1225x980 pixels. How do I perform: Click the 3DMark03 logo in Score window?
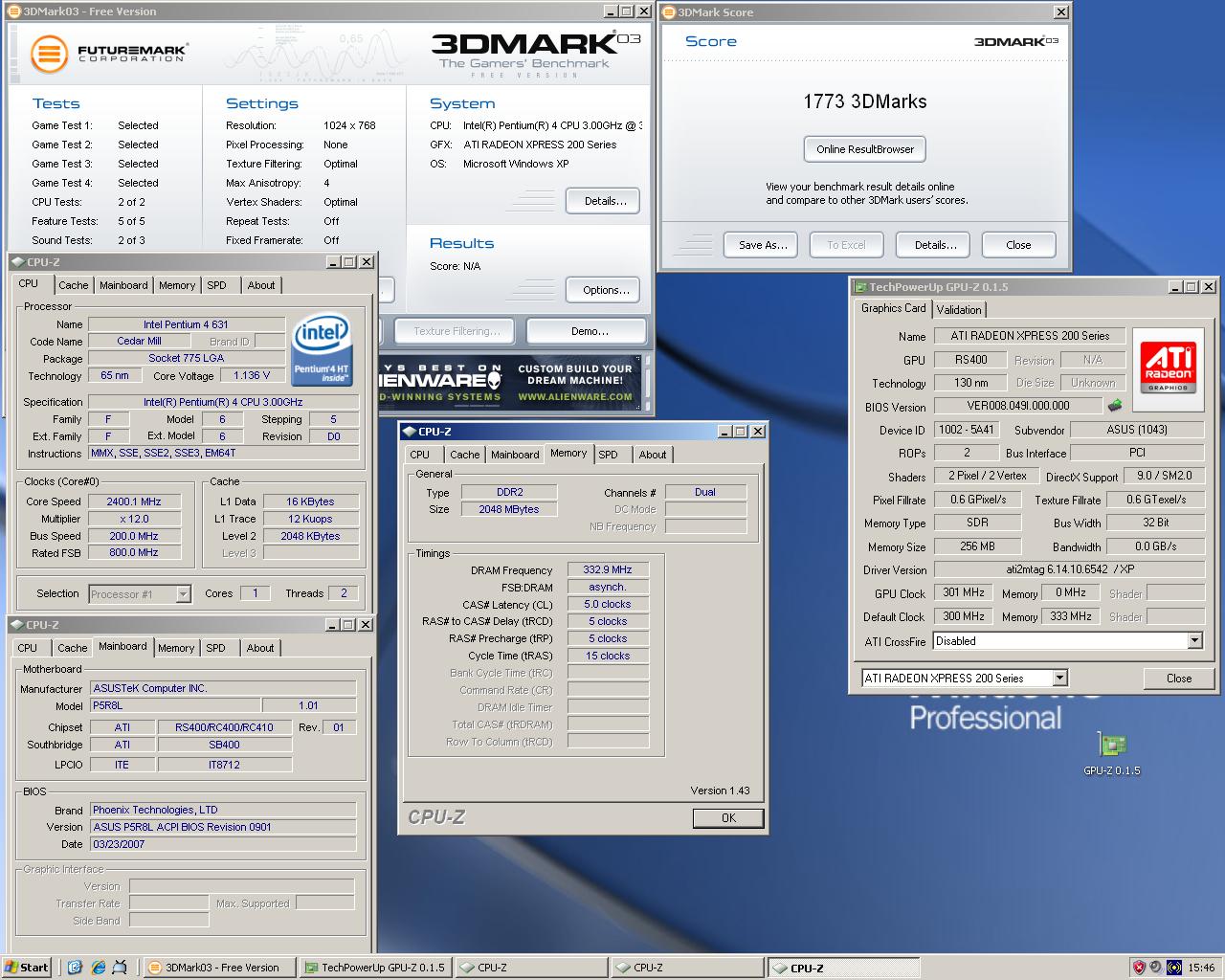point(1015,41)
